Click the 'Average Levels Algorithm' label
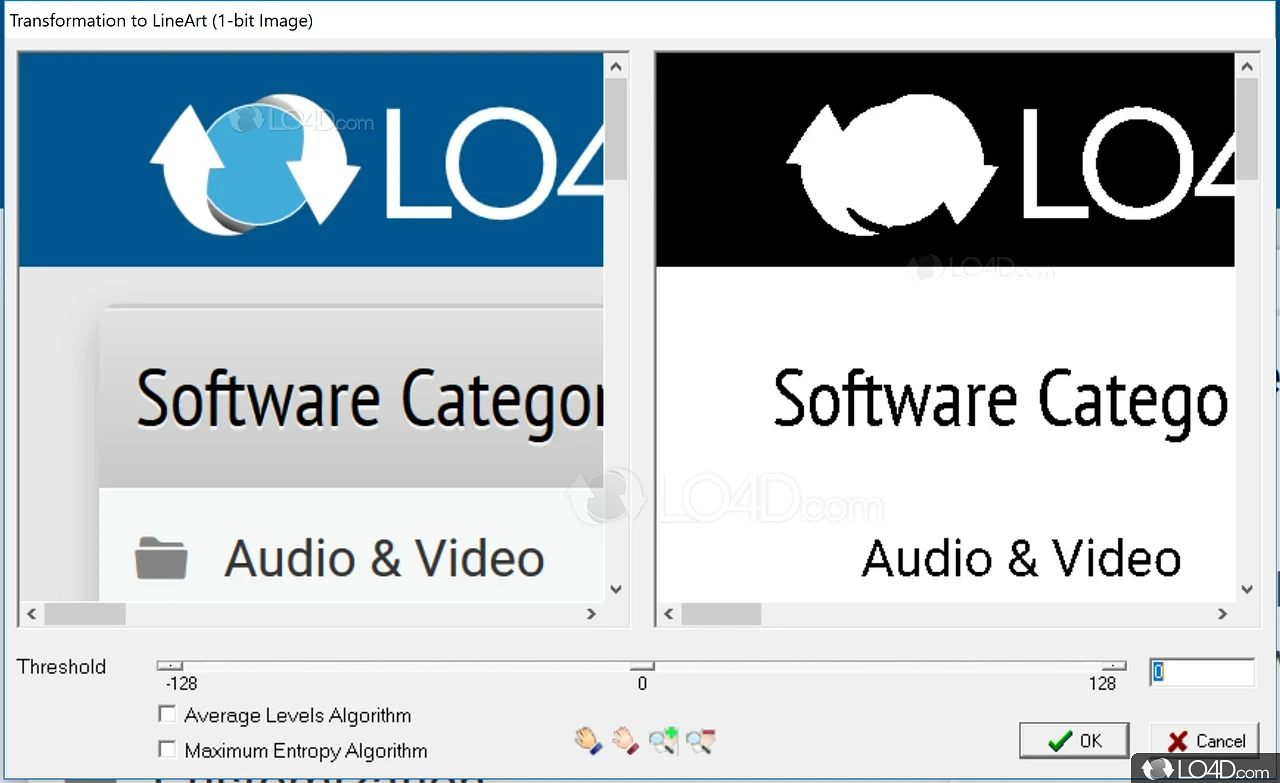The image size is (1280, 783). [x=298, y=715]
